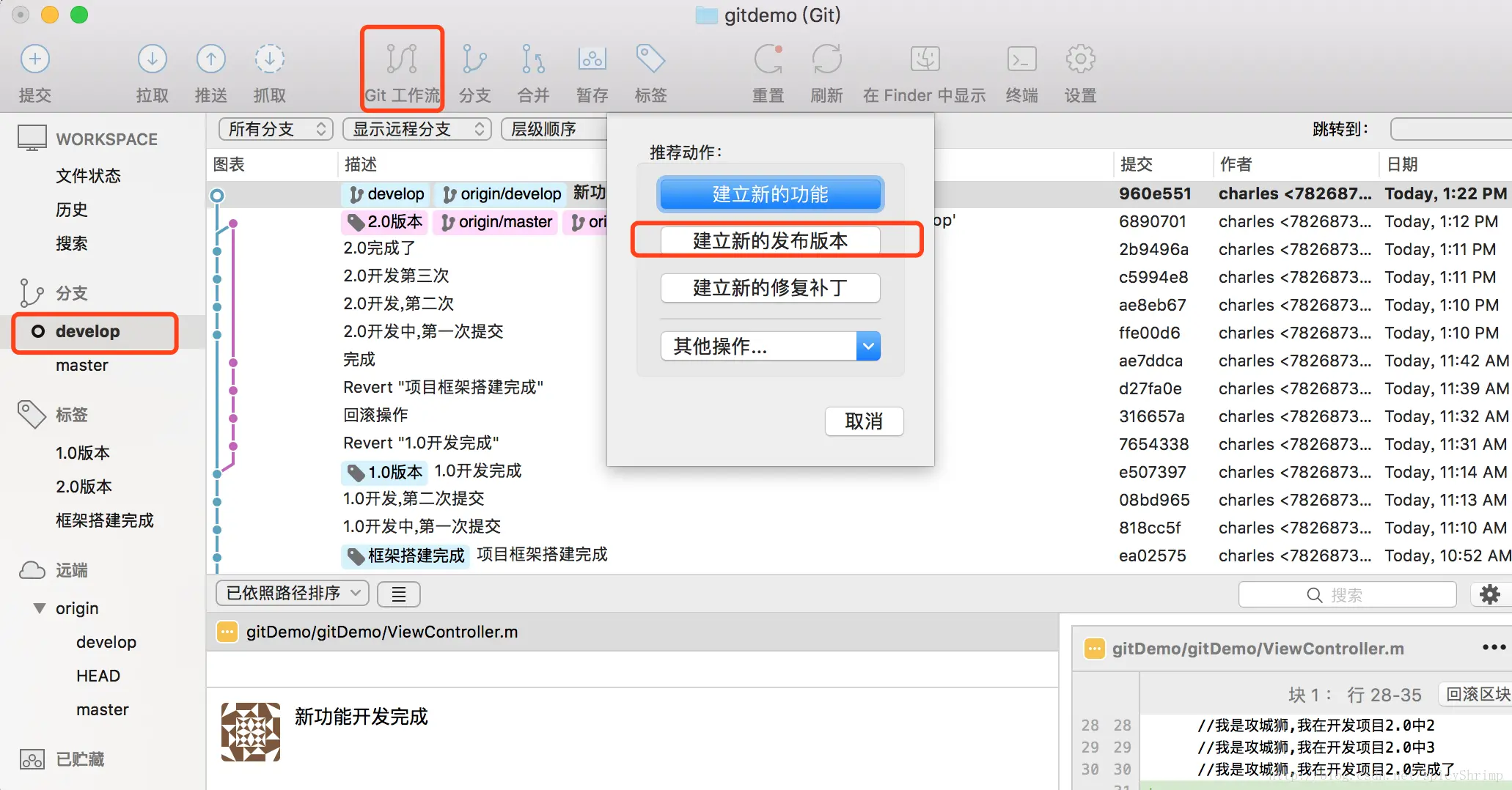Click the 取消 button

pos(864,421)
